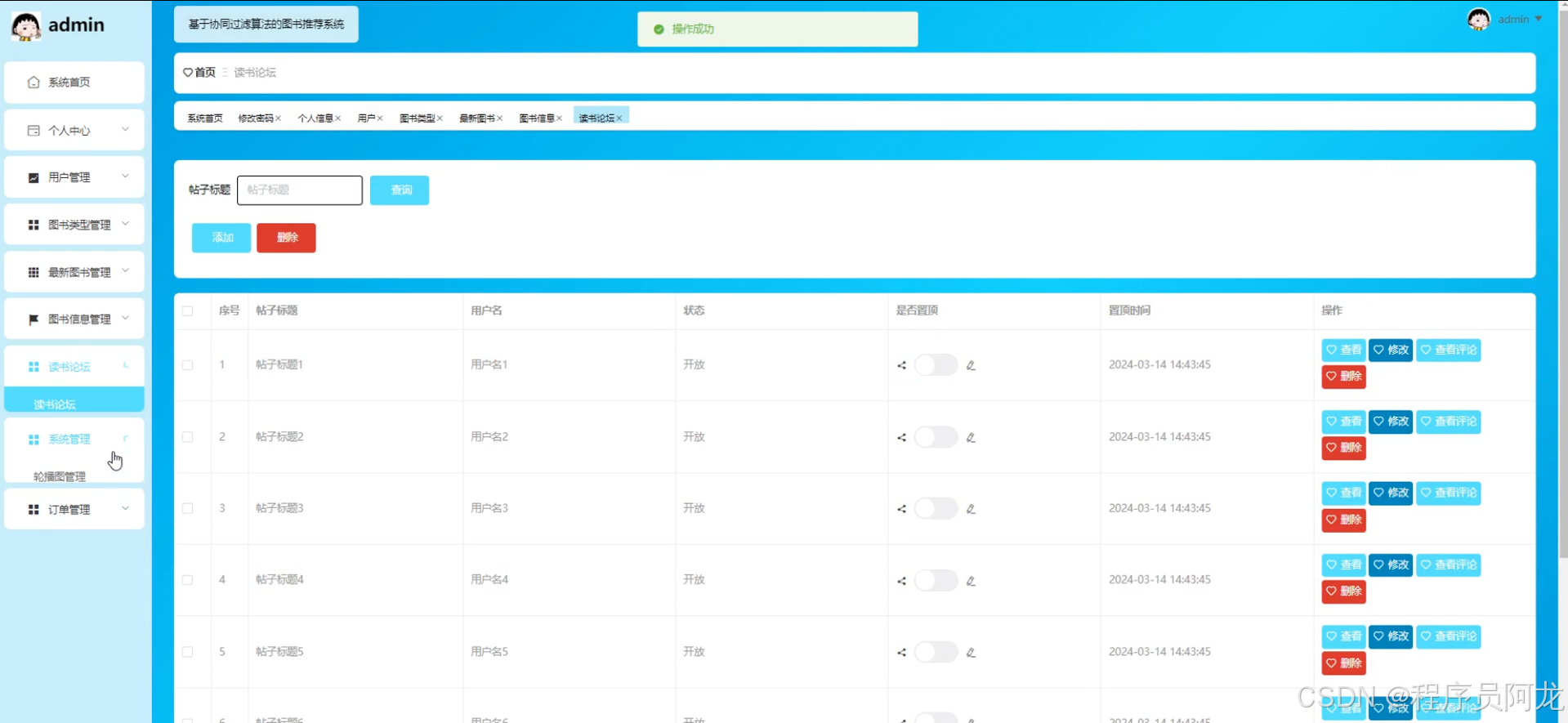1568x723 pixels.
Task: Toggle the 是否置顶 switch for 帖子标题3
Action: click(x=936, y=508)
